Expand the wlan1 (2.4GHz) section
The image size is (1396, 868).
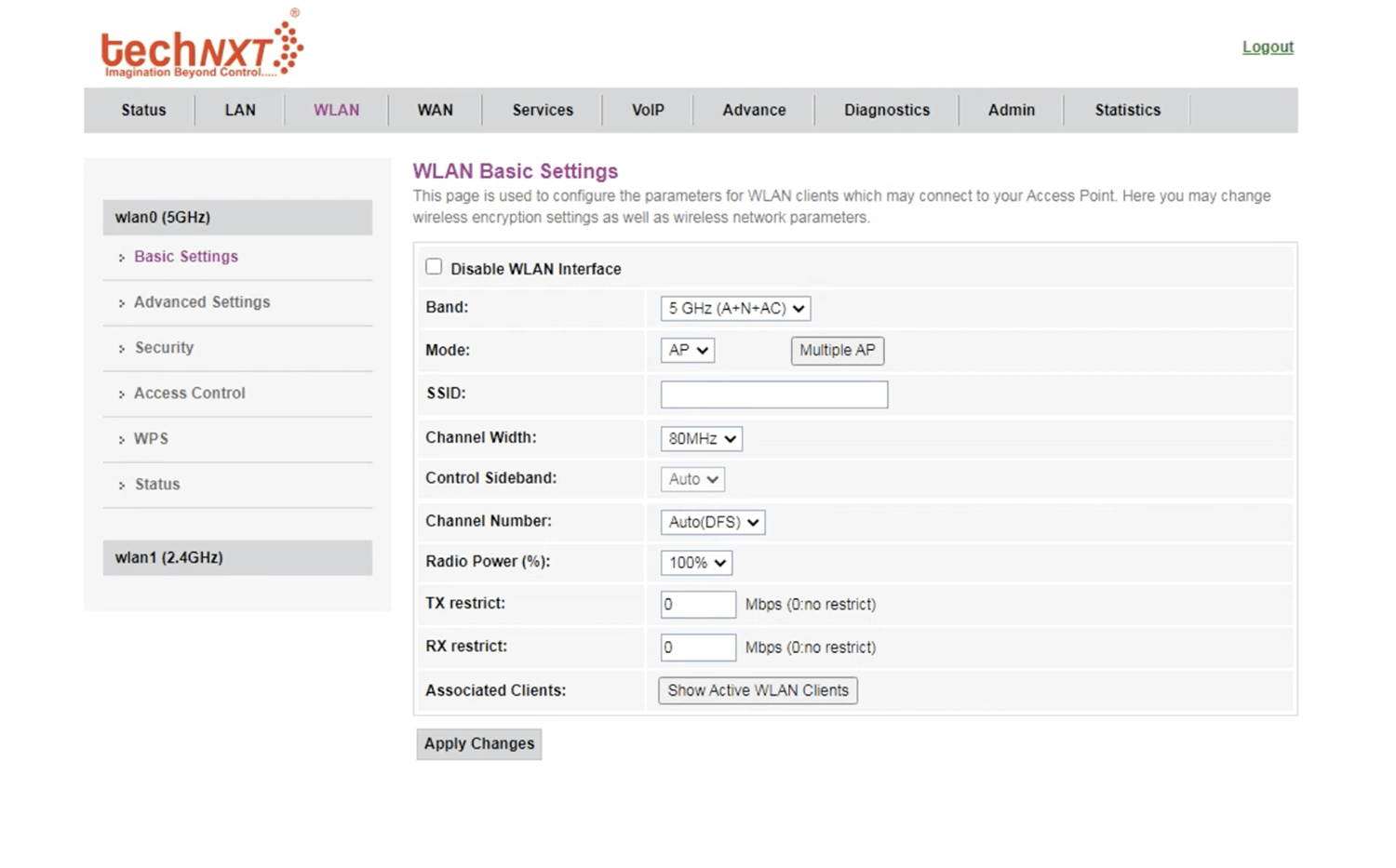click(x=236, y=557)
